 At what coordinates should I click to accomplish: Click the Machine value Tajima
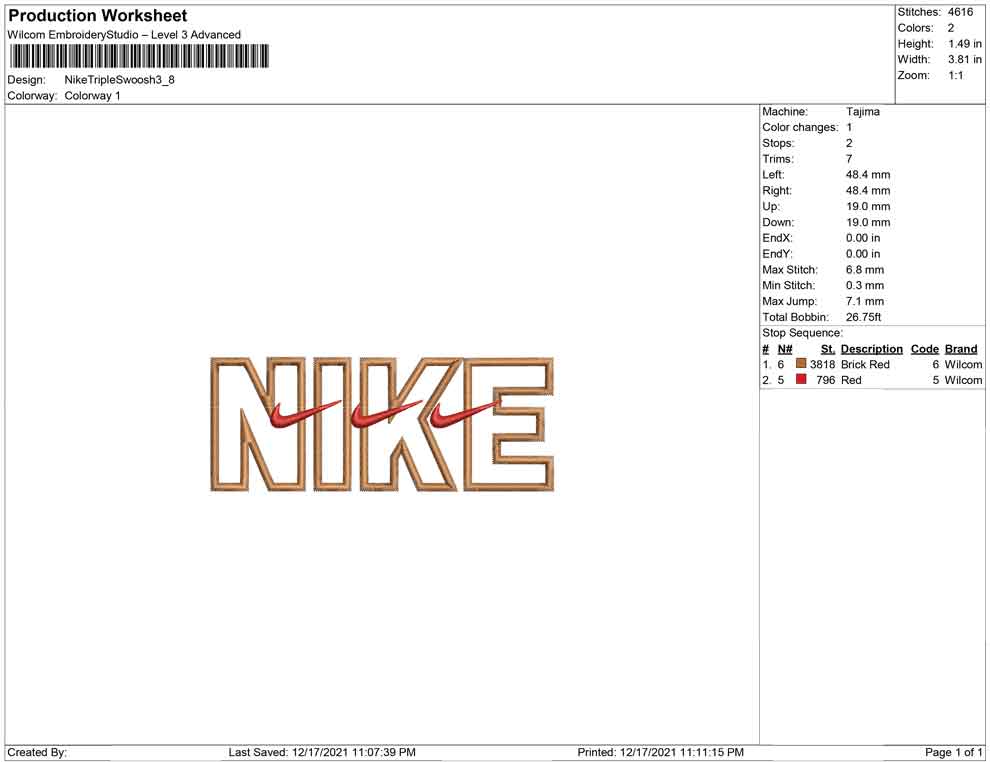tap(862, 111)
